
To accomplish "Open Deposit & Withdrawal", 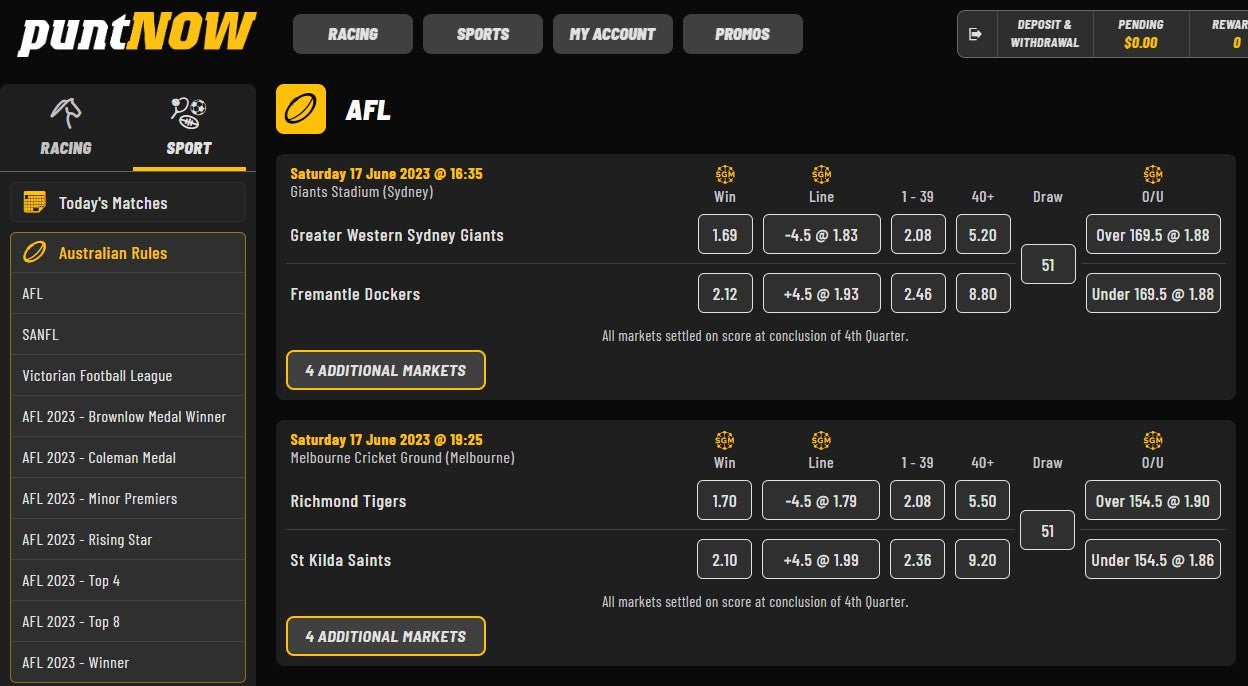I will tap(1045, 34).
